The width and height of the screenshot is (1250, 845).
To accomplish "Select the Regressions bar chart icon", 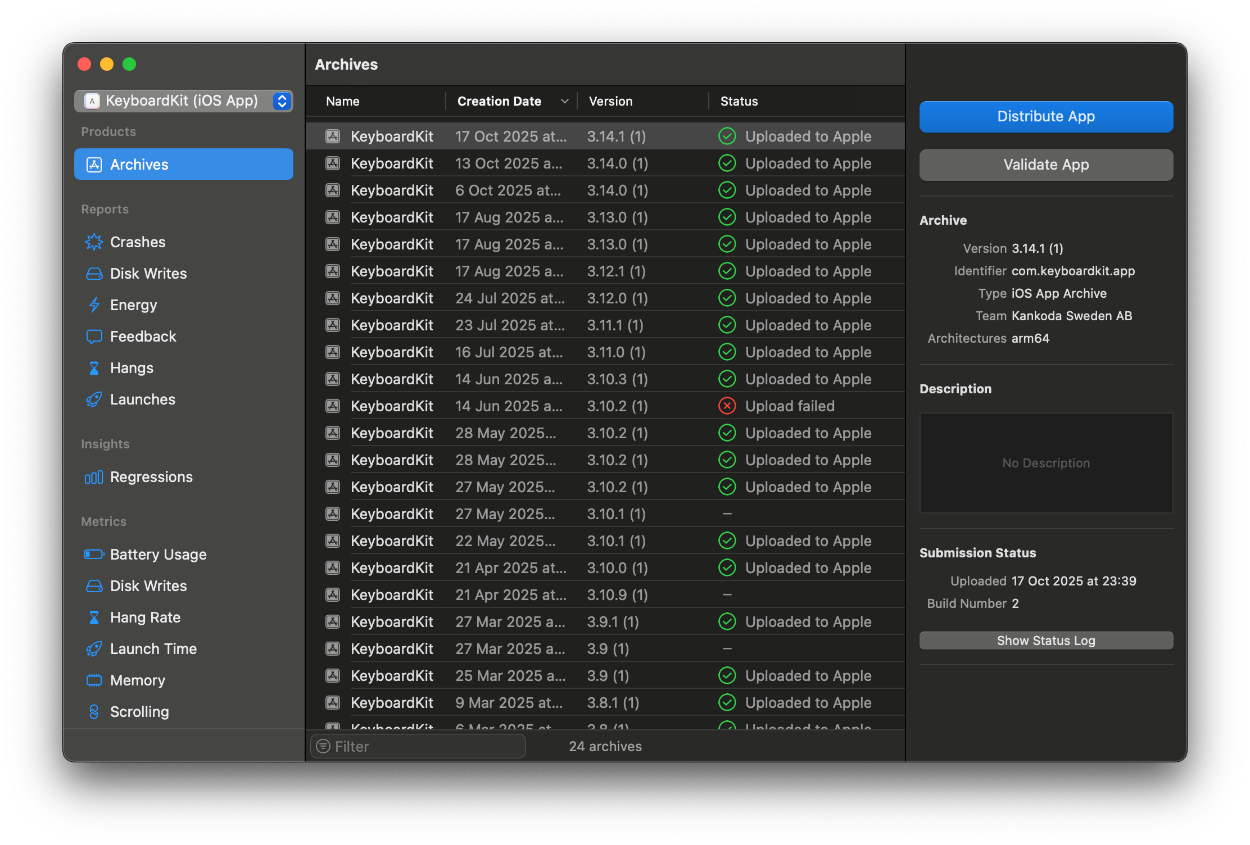I will point(94,477).
